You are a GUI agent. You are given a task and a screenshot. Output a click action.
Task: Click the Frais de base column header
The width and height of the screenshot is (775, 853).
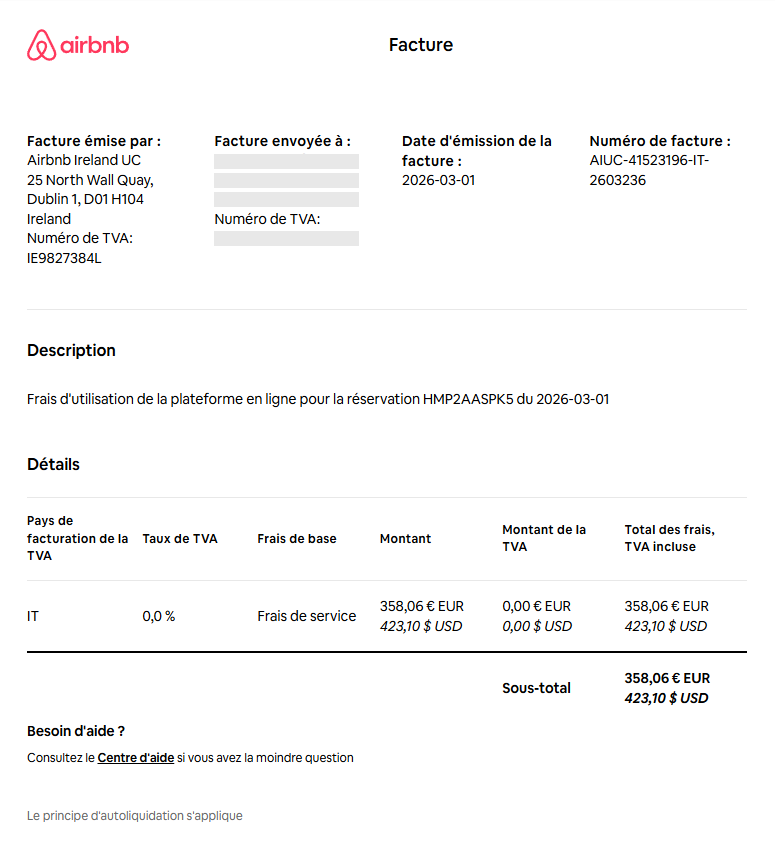pyautogui.click(x=296, y=539)
